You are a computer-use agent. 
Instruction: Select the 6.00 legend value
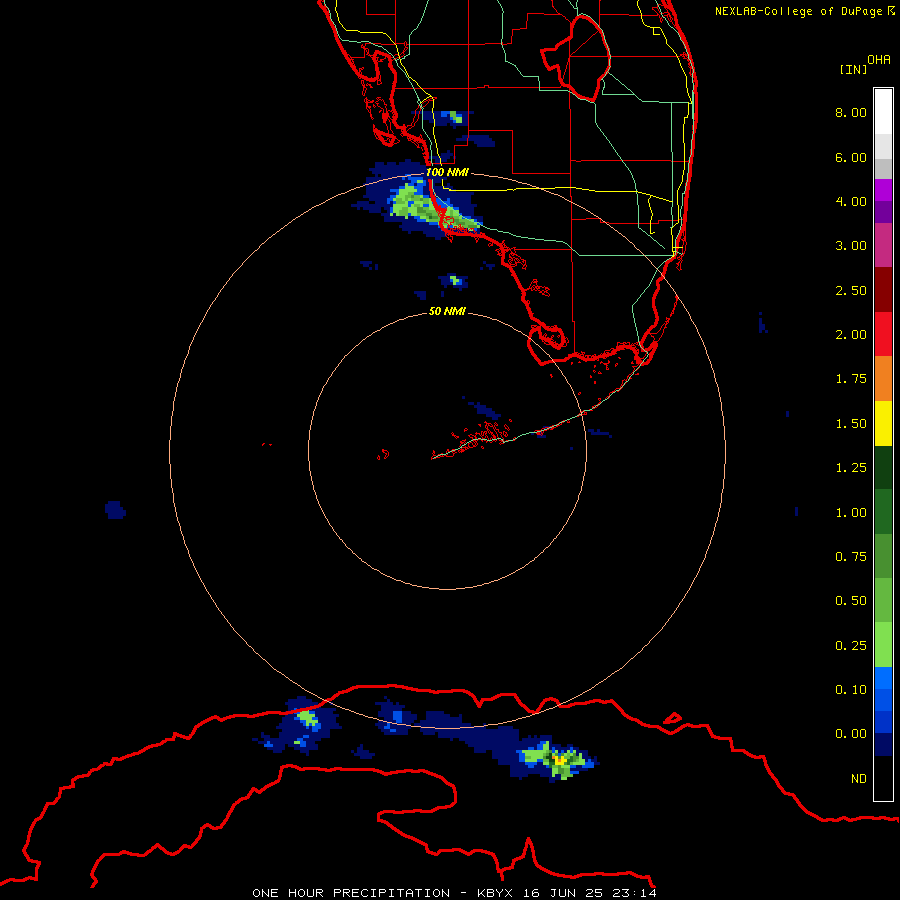(x=851, y=157)
